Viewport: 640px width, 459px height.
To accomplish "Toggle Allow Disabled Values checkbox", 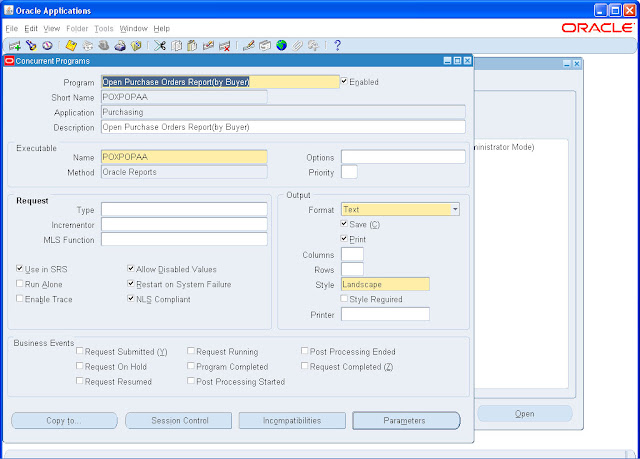I will [131, 268].
